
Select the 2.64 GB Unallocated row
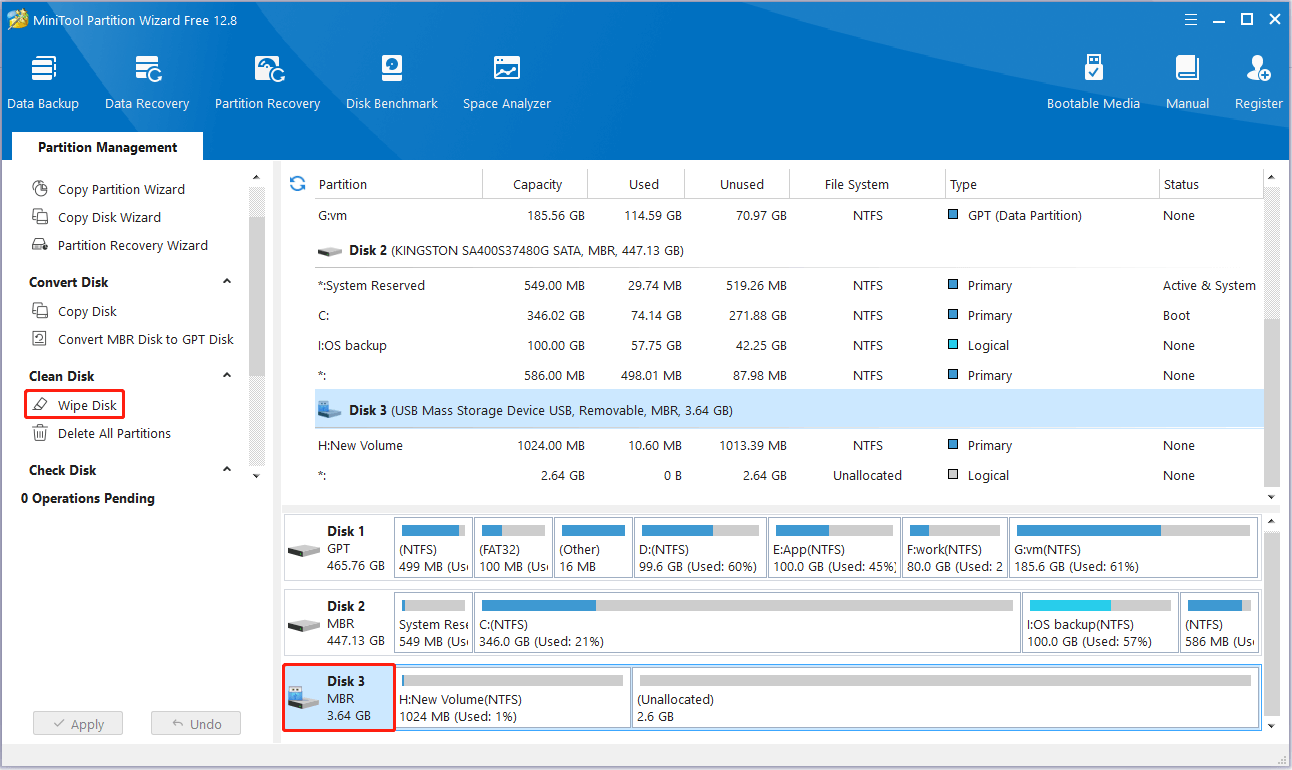point(788,475)
